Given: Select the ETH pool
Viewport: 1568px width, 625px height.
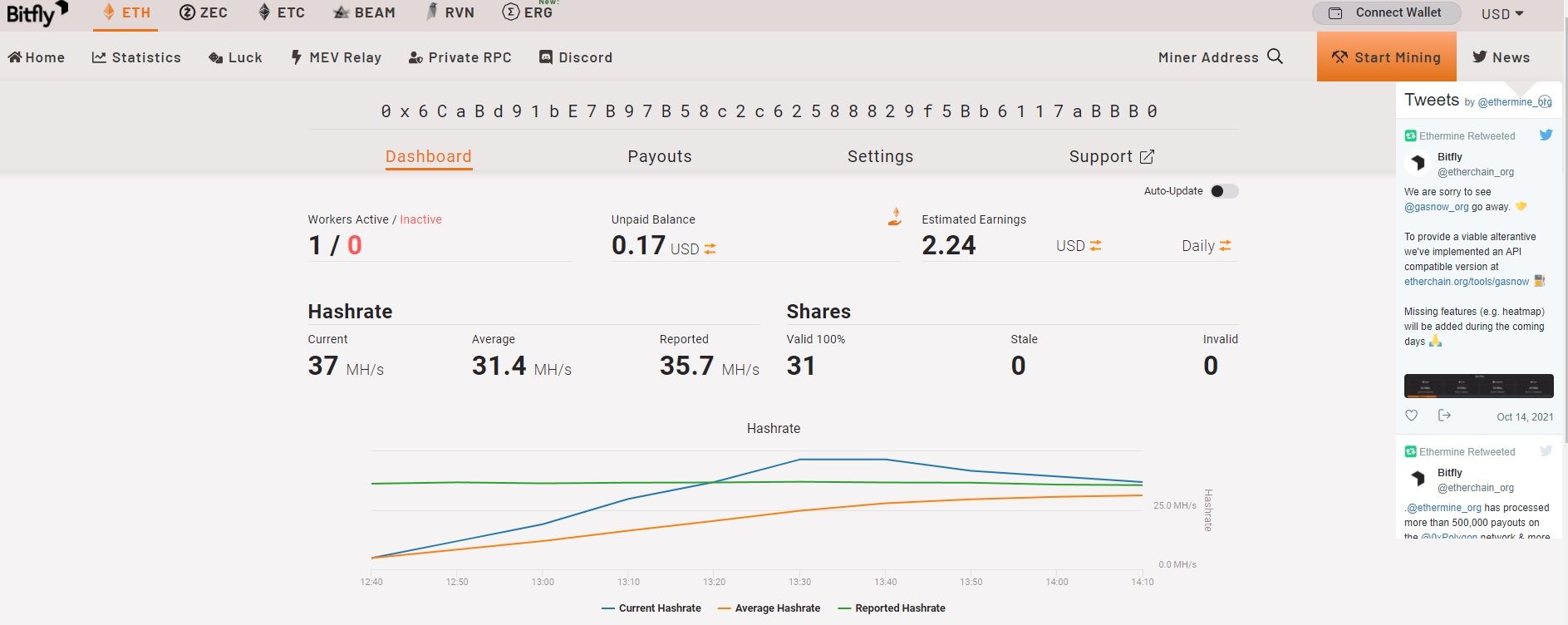Looking at the screenshot, I should [125, 13].
